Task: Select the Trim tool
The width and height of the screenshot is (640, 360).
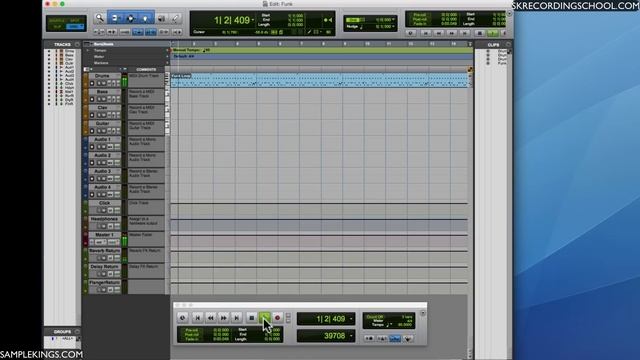Action: point(115,18)
